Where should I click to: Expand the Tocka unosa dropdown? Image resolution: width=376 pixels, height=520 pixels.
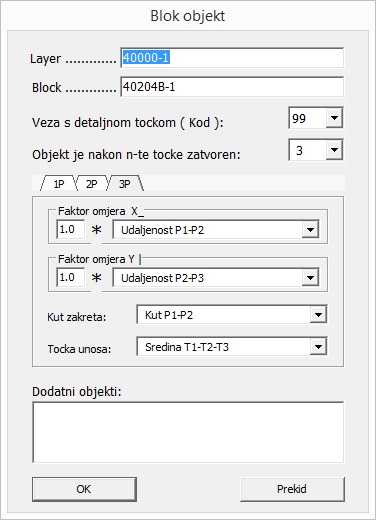(318, 347)
